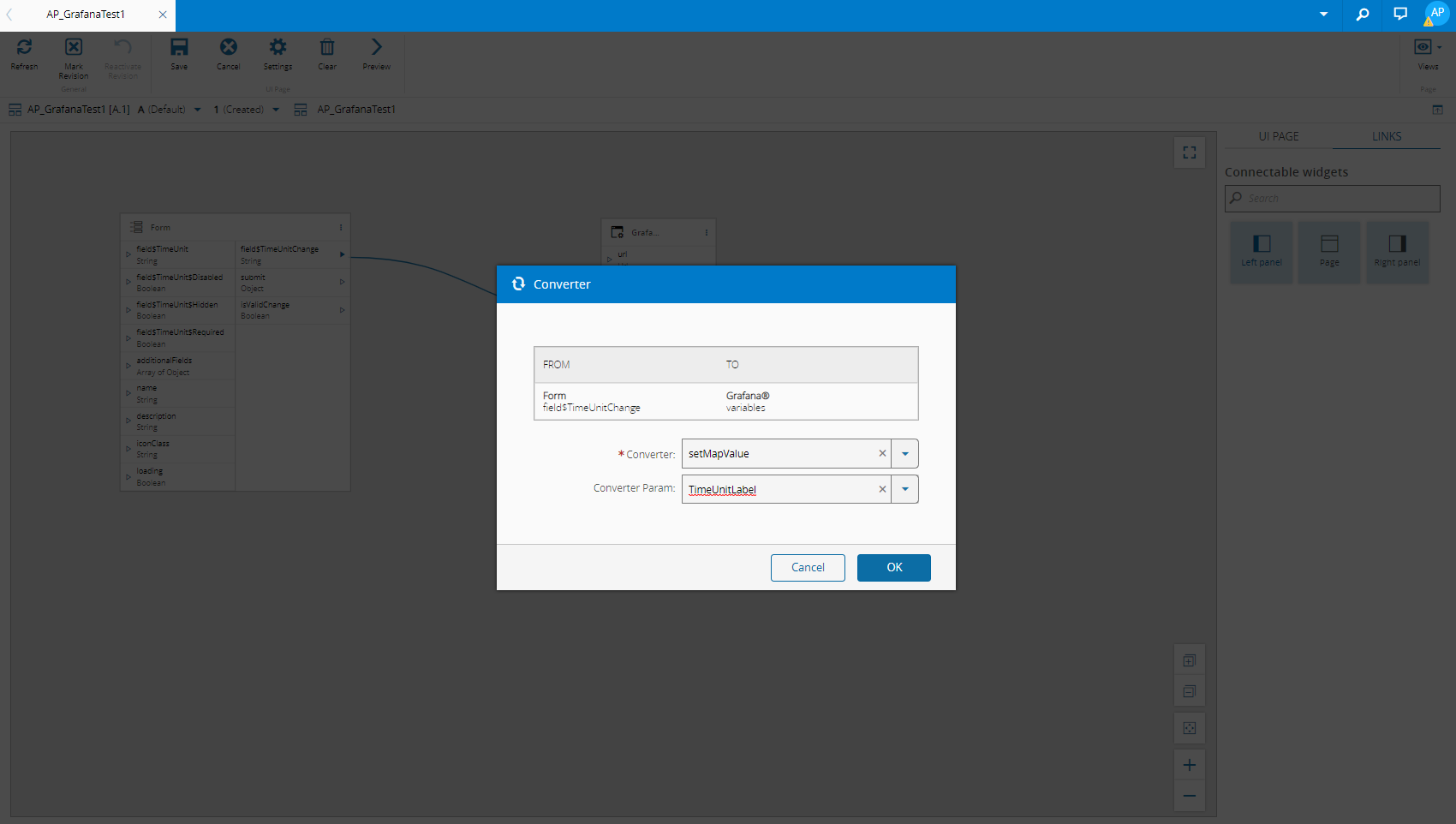Click the Clear trash icon
This screenshot has width=1456, height=824.
pos(327,48)
